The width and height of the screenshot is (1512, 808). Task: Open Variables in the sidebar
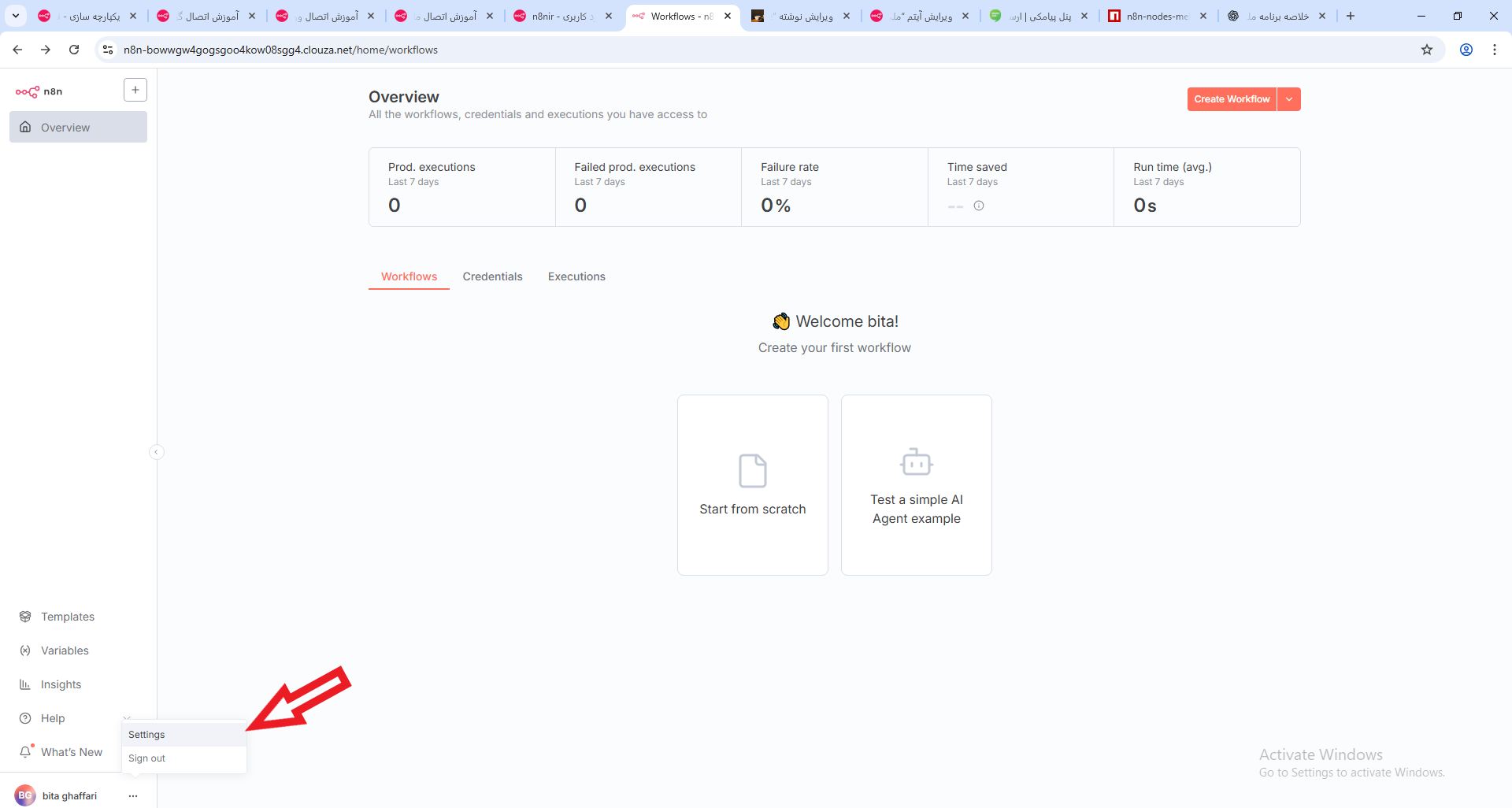[x=65, y=650]
